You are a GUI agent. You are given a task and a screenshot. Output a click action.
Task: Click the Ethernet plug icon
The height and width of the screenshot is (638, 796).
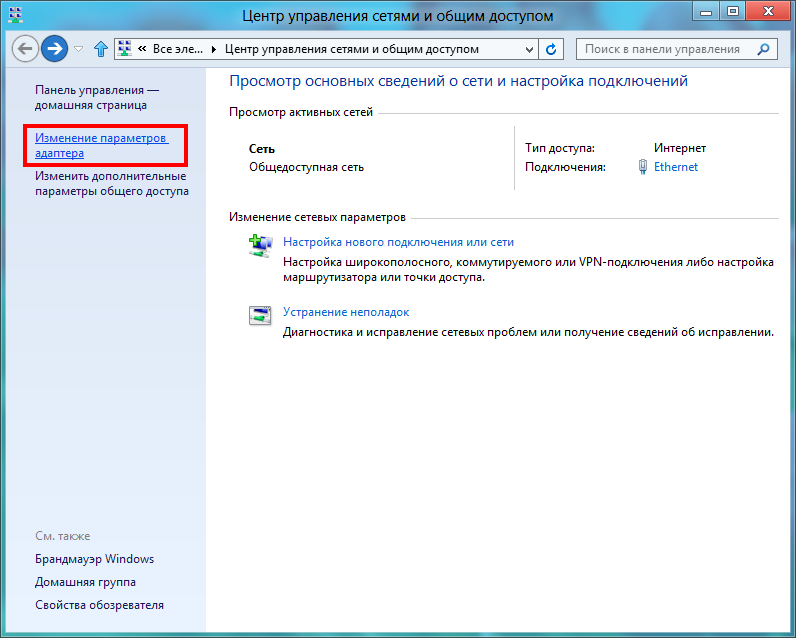click(x=643, y=167)
